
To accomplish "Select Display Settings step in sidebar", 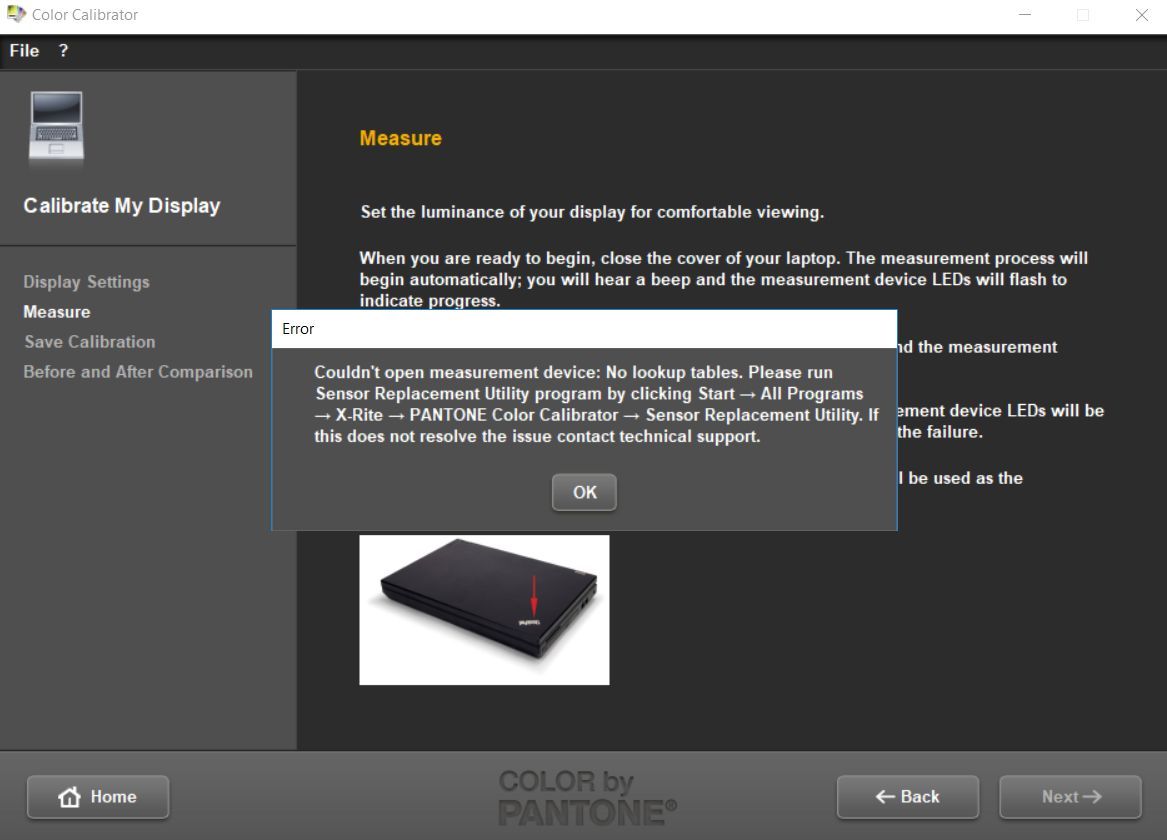I will [x=86, y=282].
